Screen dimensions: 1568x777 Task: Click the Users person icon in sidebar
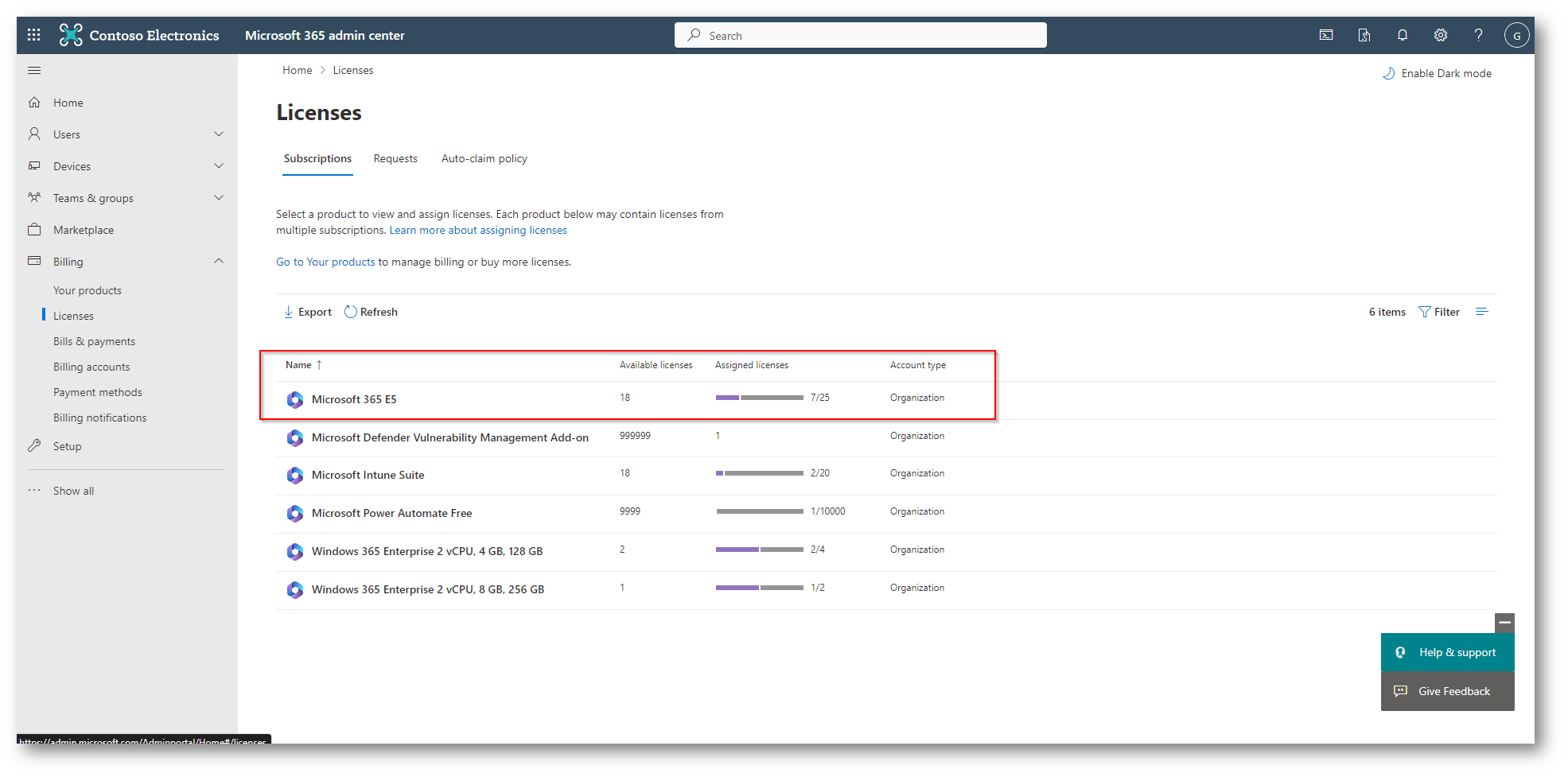pos(34,134)
